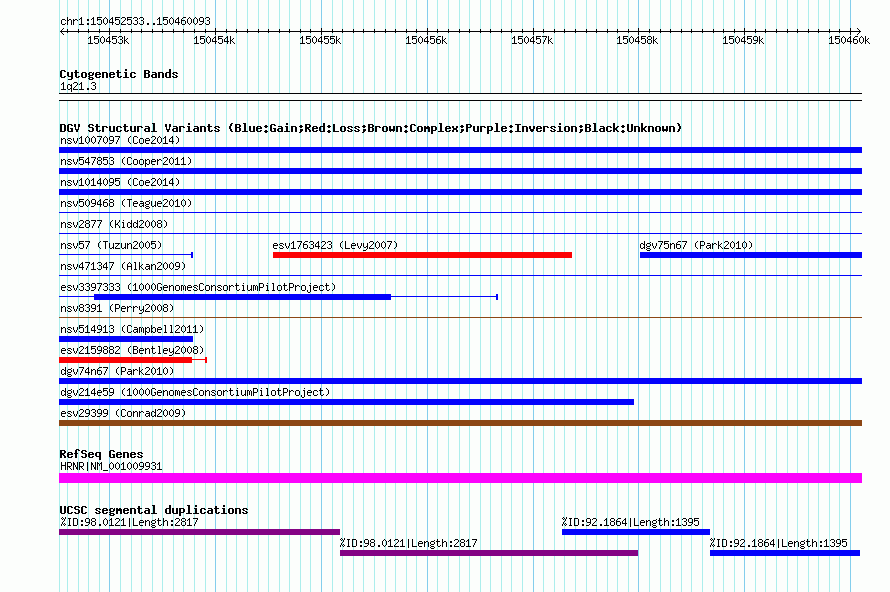Open the Cytogenetic Bands track title
The image size is (890, 592).
pos(118,74)
